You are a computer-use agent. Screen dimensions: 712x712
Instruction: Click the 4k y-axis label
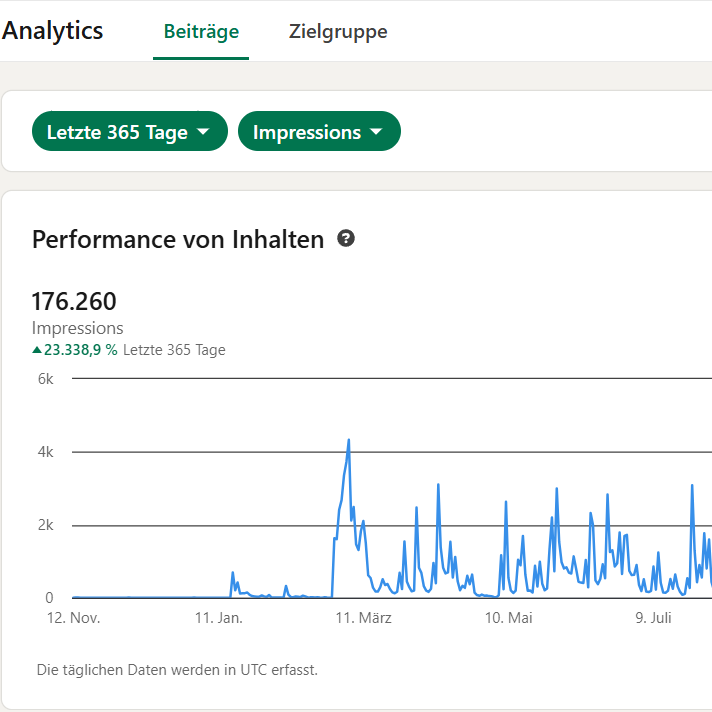[x=45, y=452]
